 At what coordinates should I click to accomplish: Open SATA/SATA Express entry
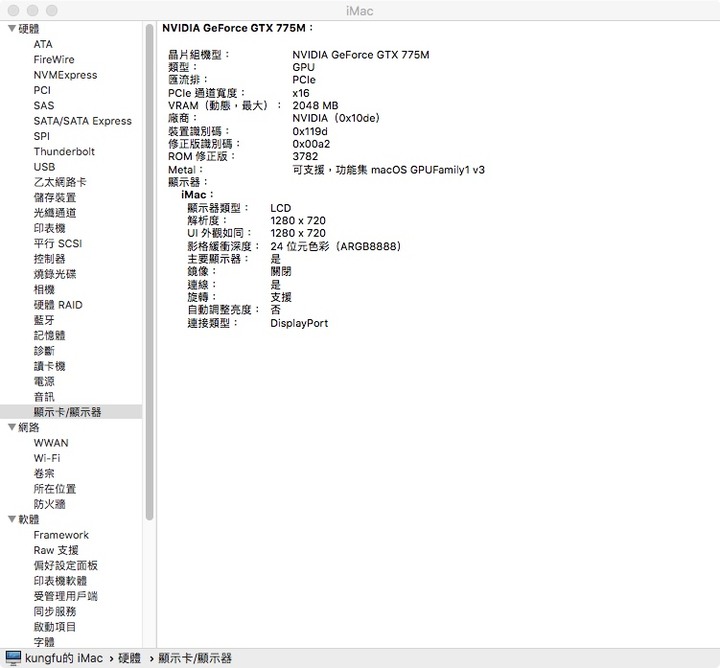click(83, 121)
